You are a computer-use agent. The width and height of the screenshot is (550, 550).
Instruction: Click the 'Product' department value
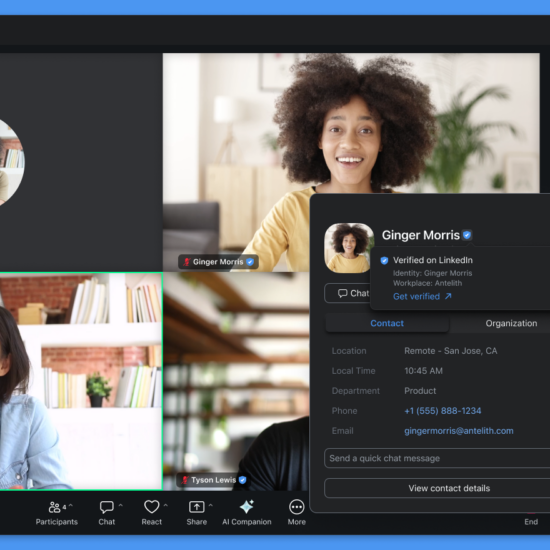tap(420, 391)
